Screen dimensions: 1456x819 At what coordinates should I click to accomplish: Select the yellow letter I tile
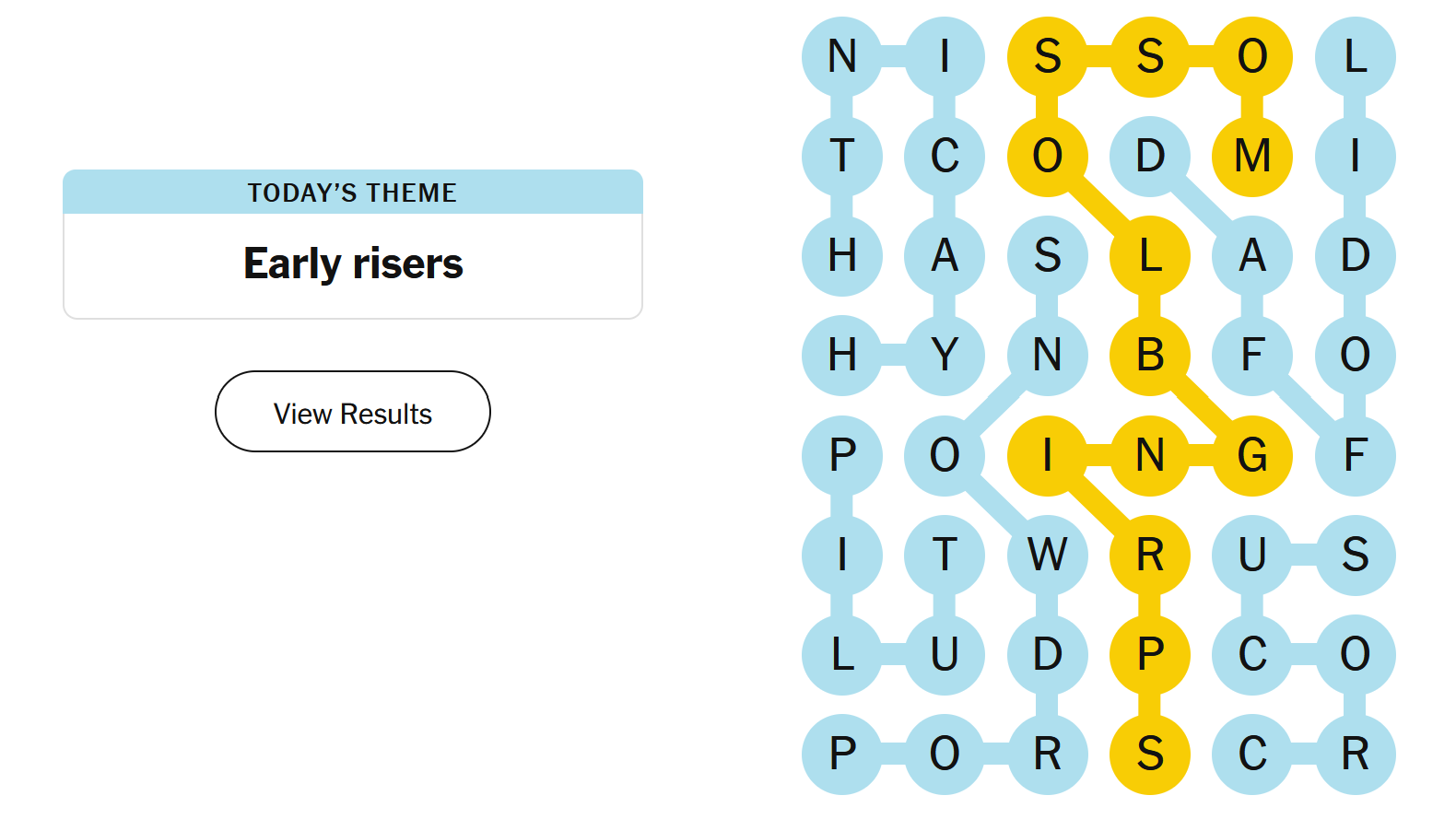coord(1047,455)
